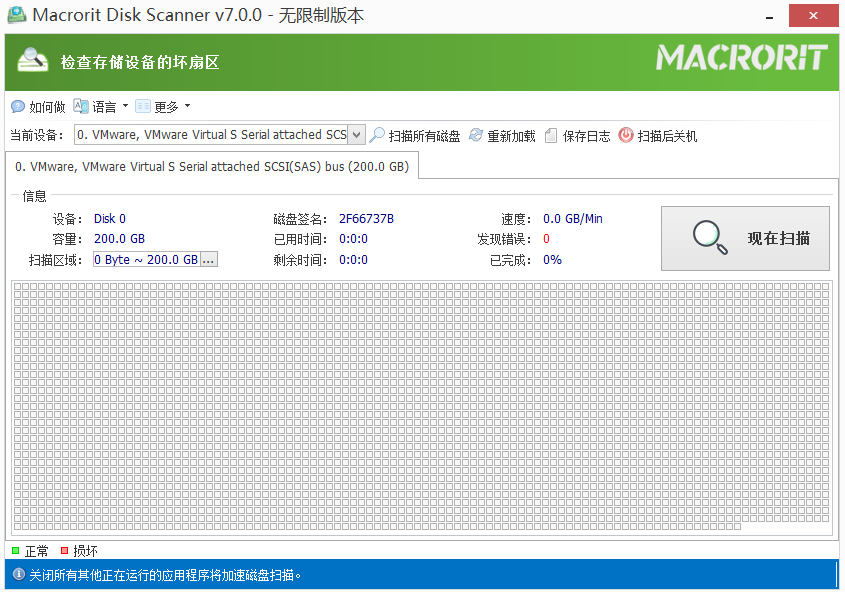Select the VMware Virtual S disk tab
Screen dimensions: 845x592
coord(212,166)
